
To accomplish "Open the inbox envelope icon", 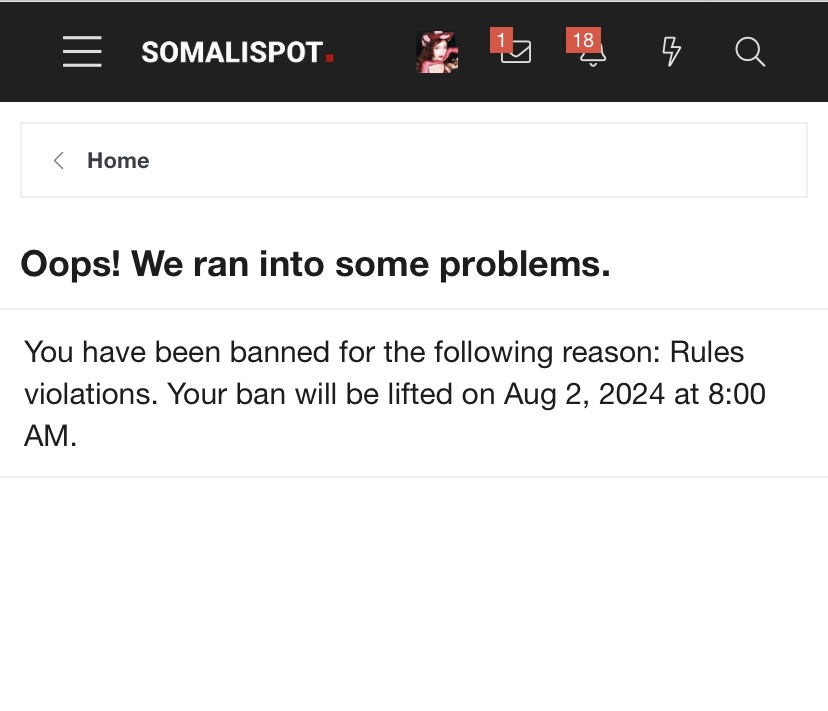I will (516, 52).
